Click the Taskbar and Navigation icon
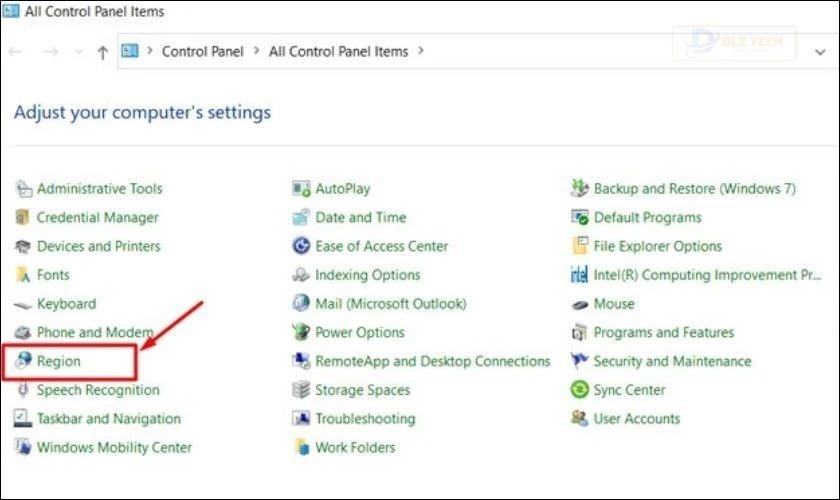 pos(23,419)
